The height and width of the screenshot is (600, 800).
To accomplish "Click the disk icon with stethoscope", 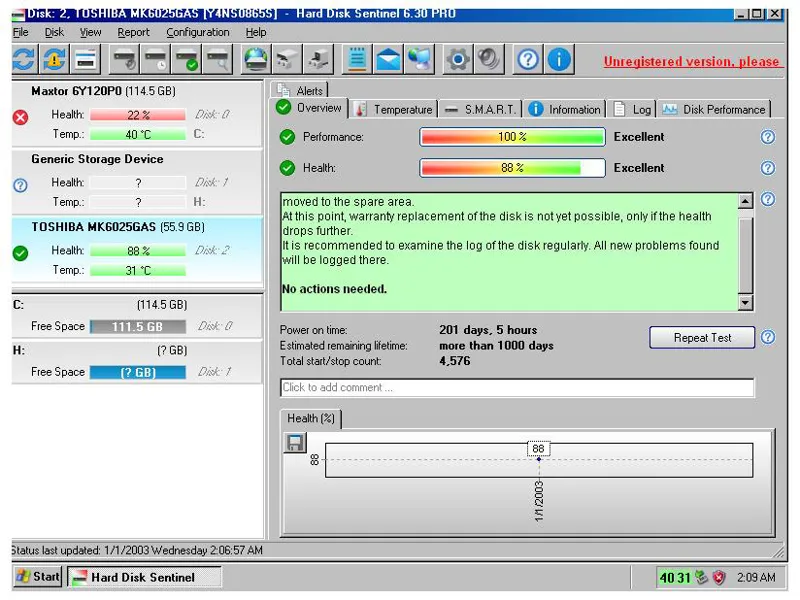I will coord(124,60).
